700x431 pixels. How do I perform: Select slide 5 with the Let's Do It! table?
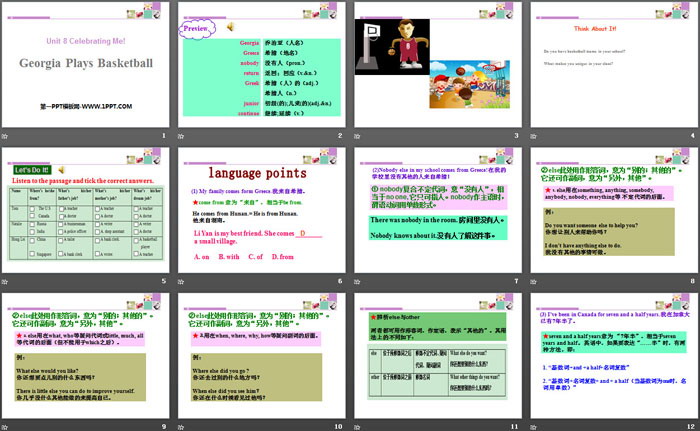[x=86, y=210]
